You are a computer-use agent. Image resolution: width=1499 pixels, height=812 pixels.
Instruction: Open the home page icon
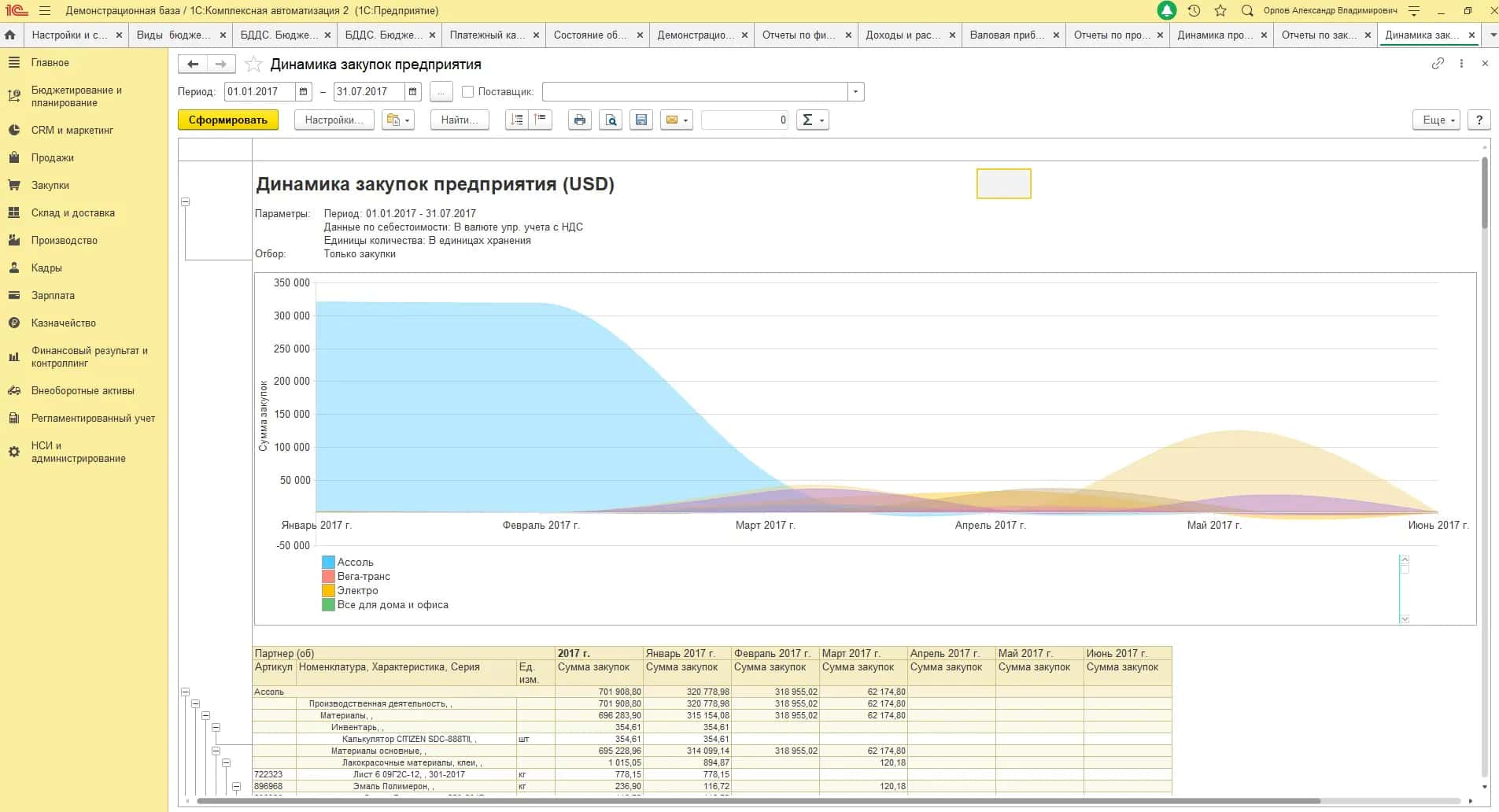coord(10,35)
